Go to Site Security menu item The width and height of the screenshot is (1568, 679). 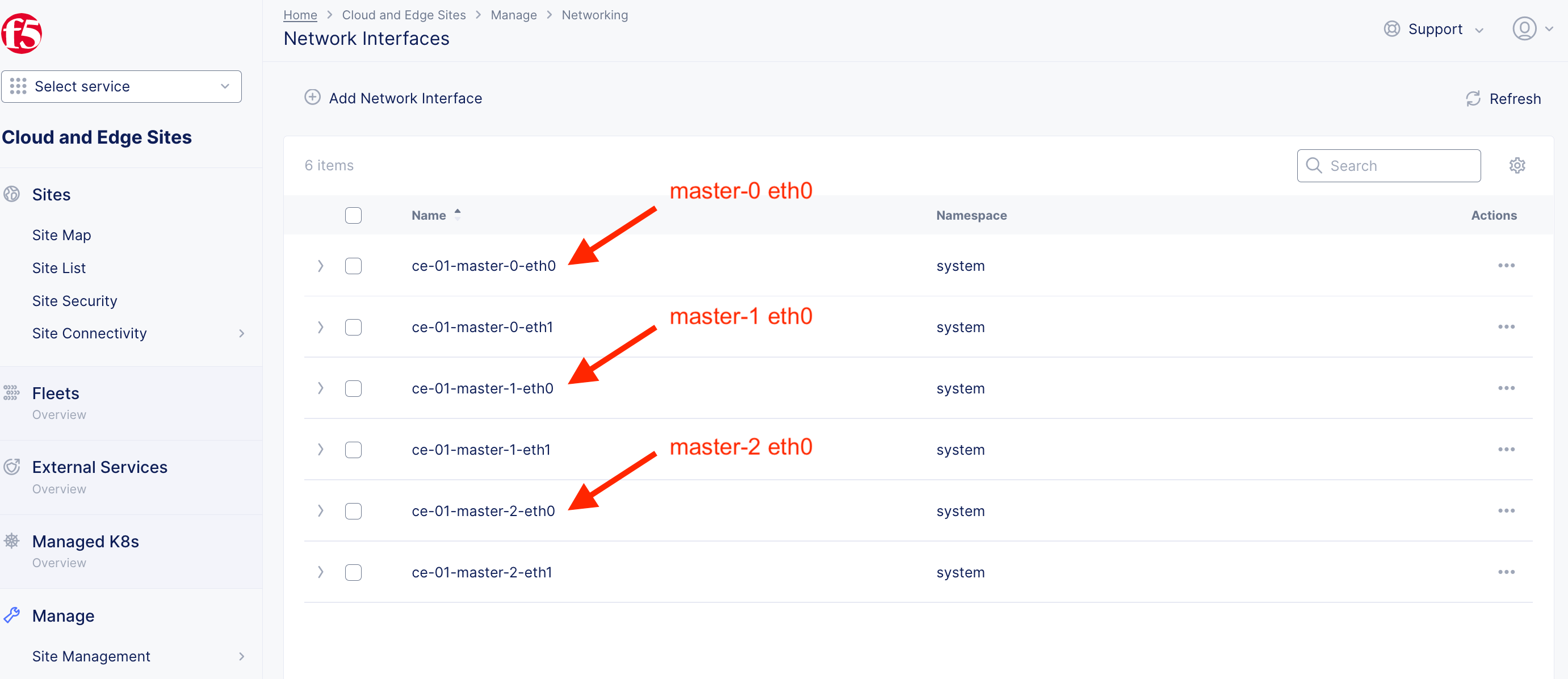[x=74, y=301]
